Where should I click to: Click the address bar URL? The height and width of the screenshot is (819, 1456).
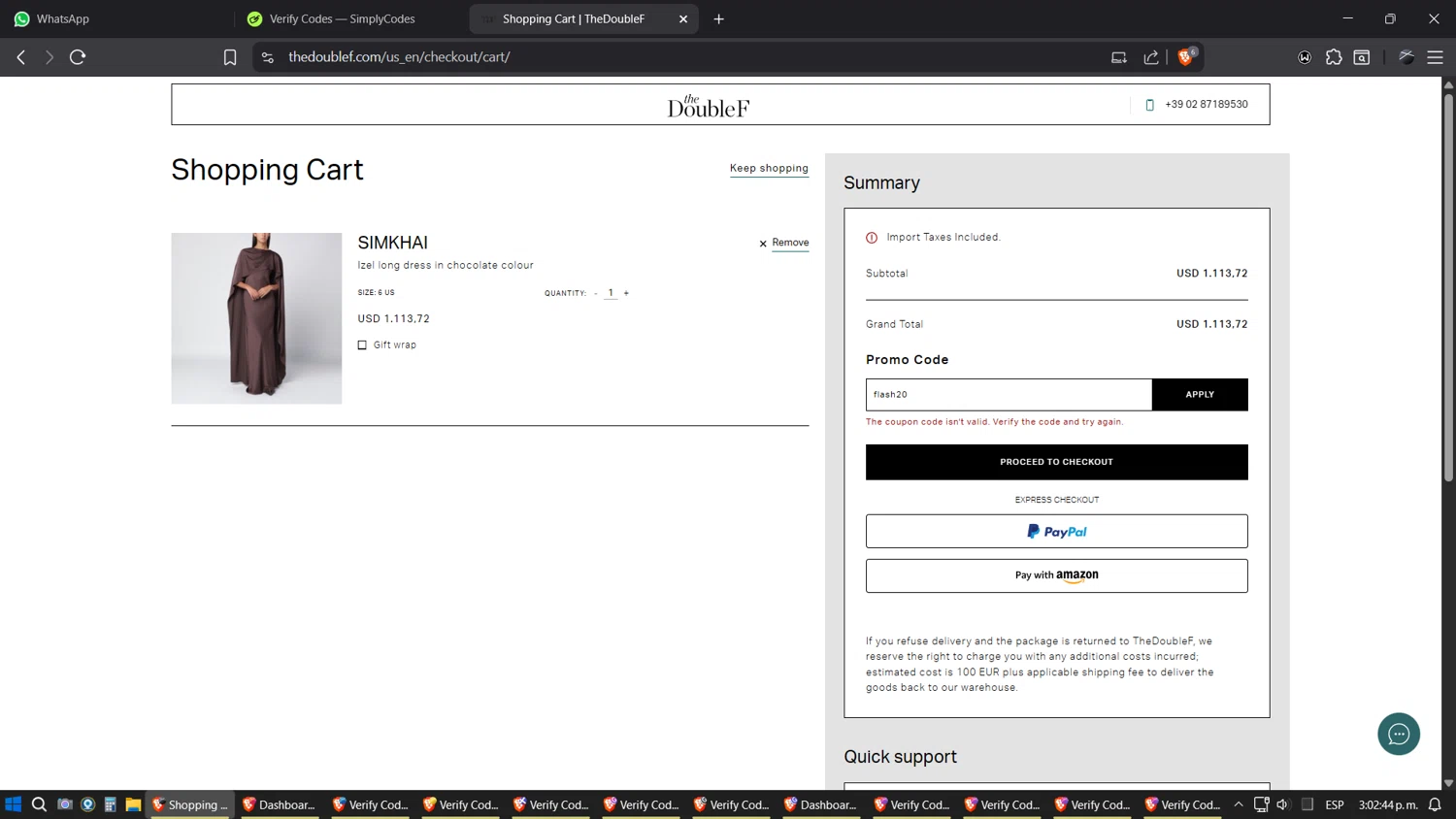pos(399,57)
